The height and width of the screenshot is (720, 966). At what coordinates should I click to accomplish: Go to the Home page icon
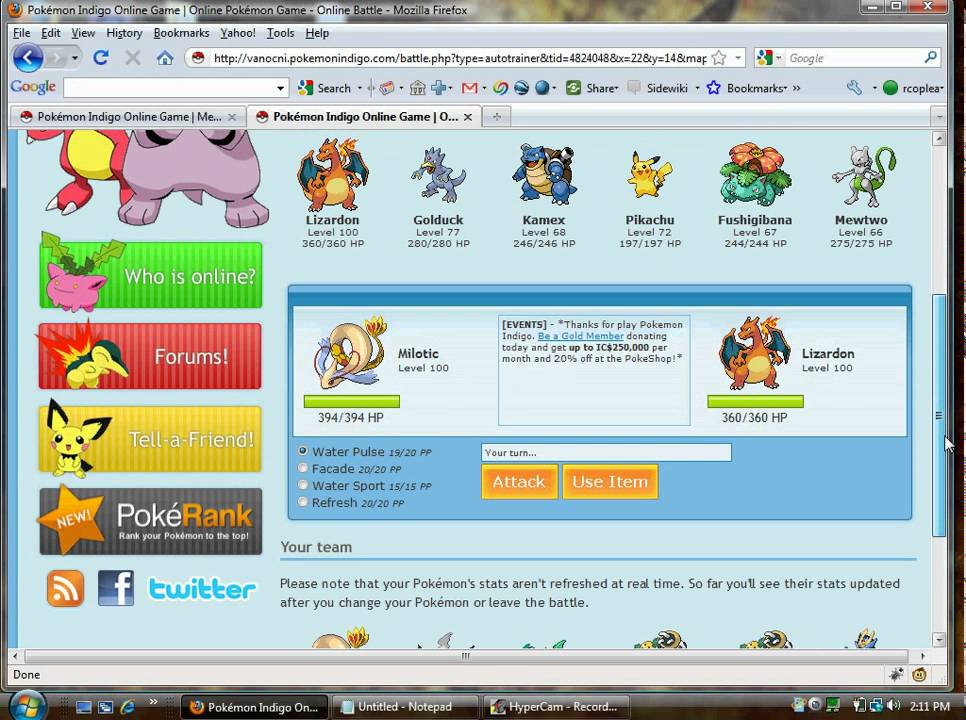tap(164, 59)
